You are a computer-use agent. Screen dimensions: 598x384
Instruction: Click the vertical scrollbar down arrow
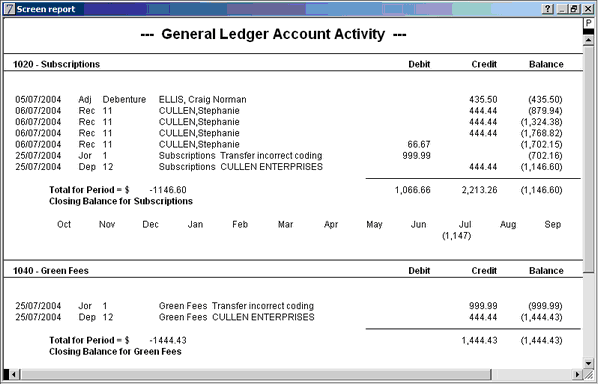(x=588, y=363)
